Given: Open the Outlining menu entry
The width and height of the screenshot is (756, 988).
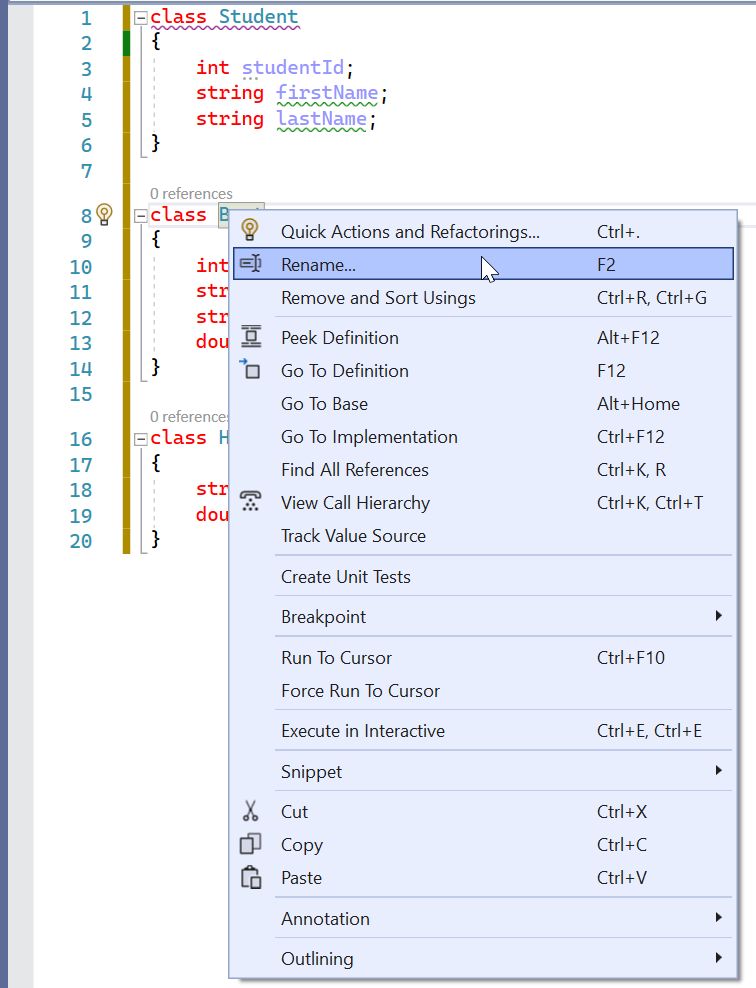Looking at the screenshot, I should click(x=483, y=958).
